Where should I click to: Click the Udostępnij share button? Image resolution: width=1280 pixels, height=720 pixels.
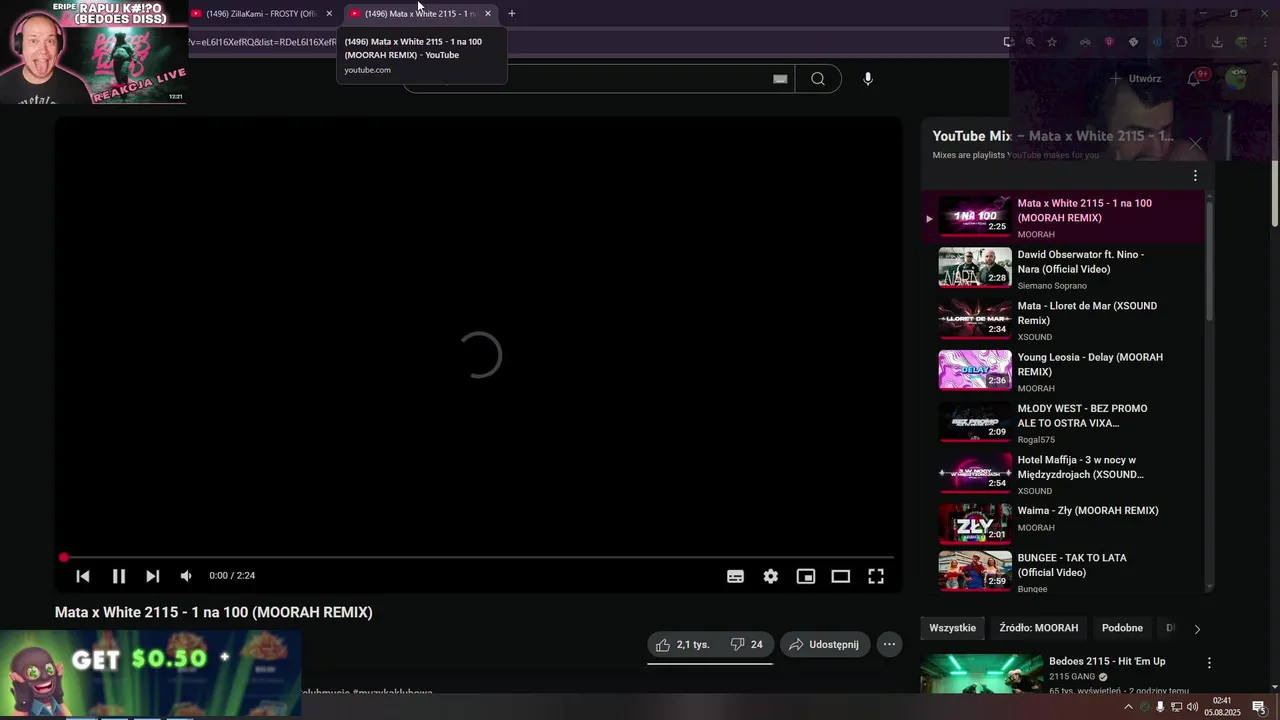pos(825,645)
